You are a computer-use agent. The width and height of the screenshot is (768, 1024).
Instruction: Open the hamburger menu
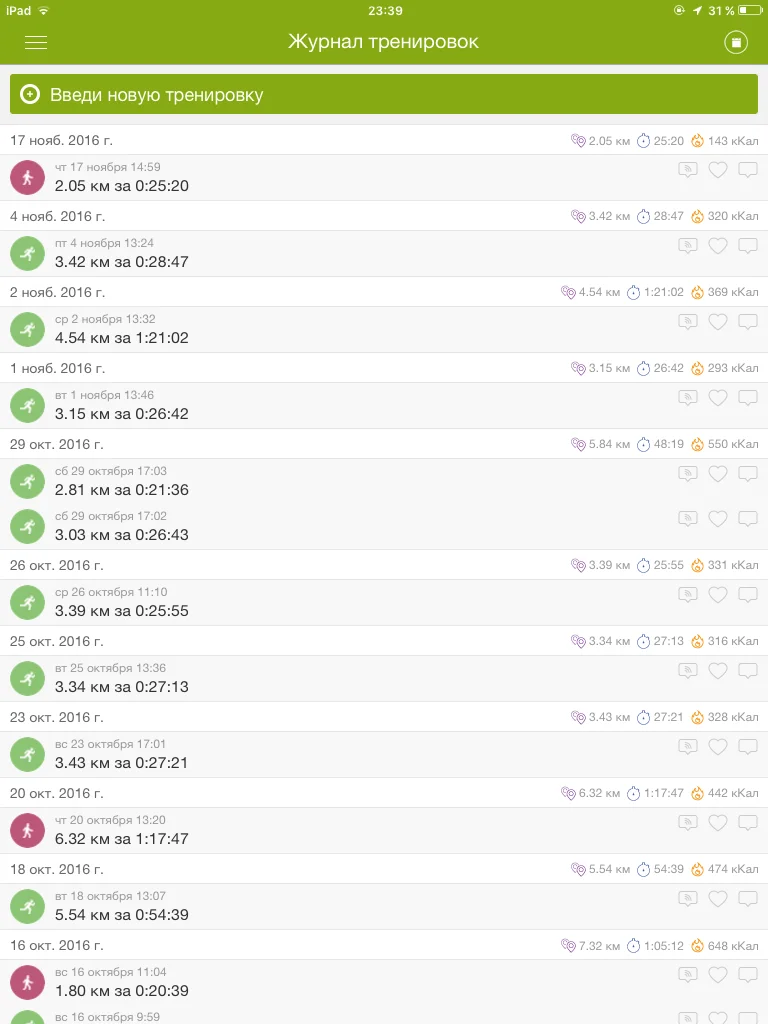(36, 42)
